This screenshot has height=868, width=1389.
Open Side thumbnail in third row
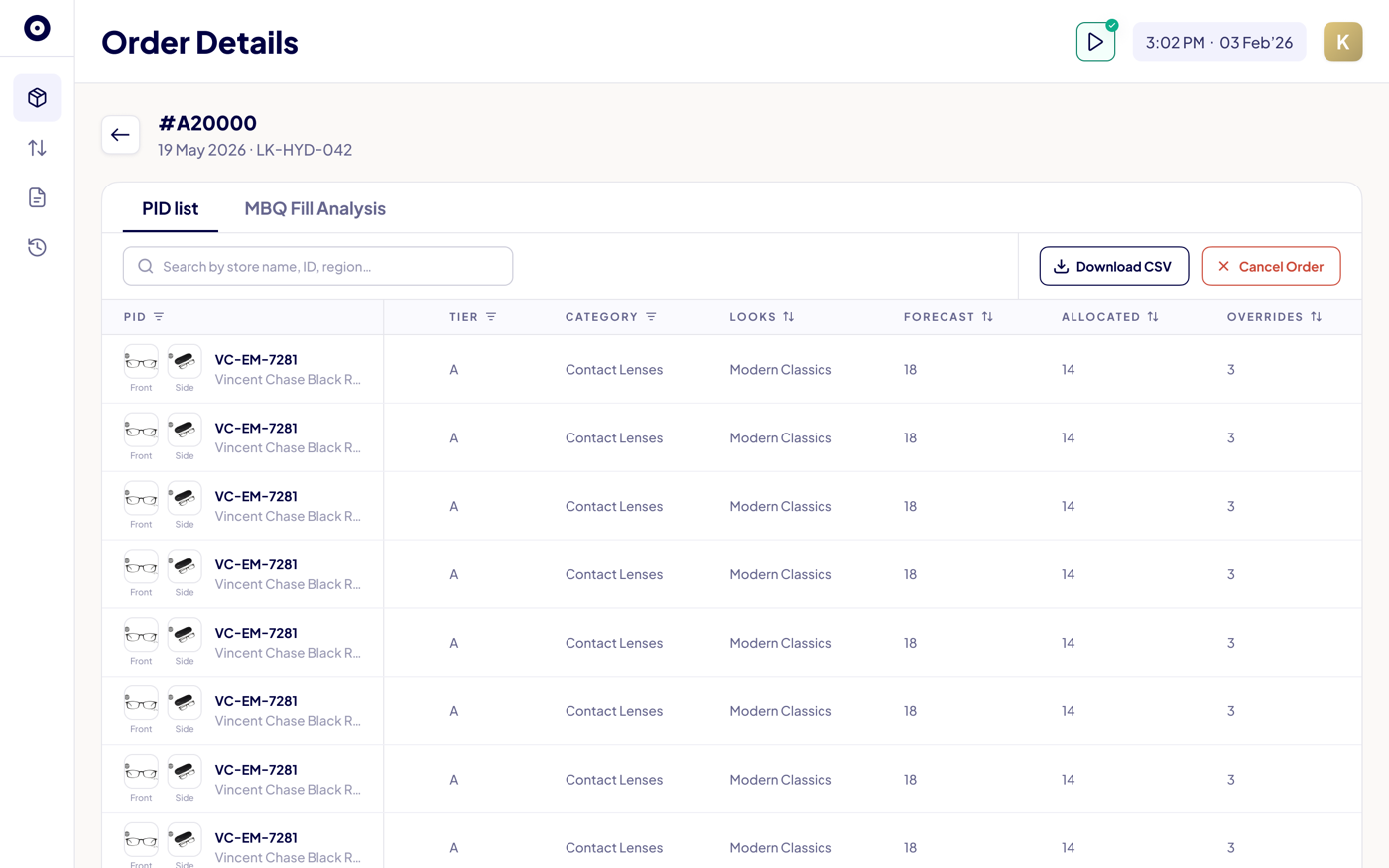pos(185,499)
